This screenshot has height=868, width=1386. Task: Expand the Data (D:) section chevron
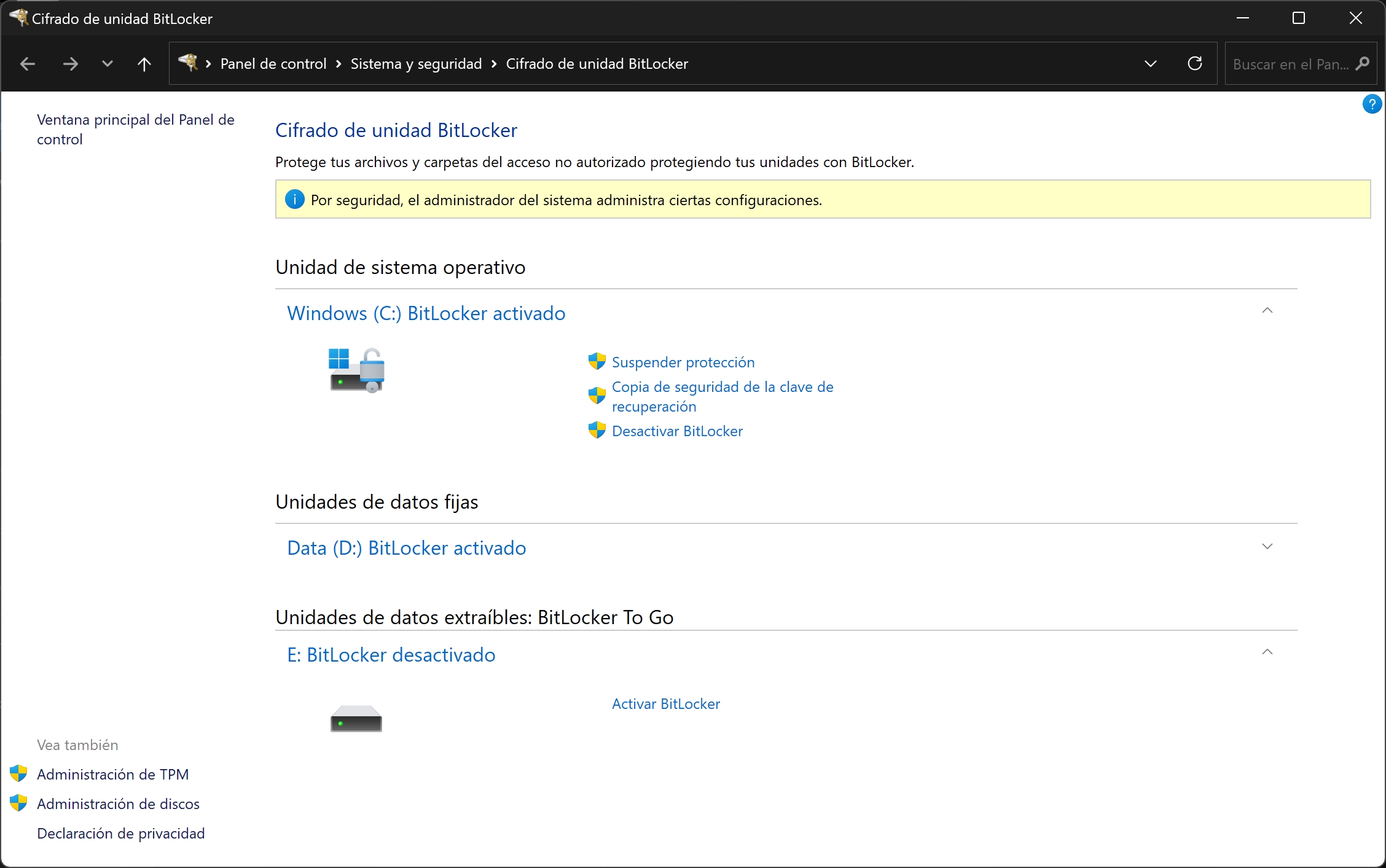pyautogui.click(x=1267, y=546)
